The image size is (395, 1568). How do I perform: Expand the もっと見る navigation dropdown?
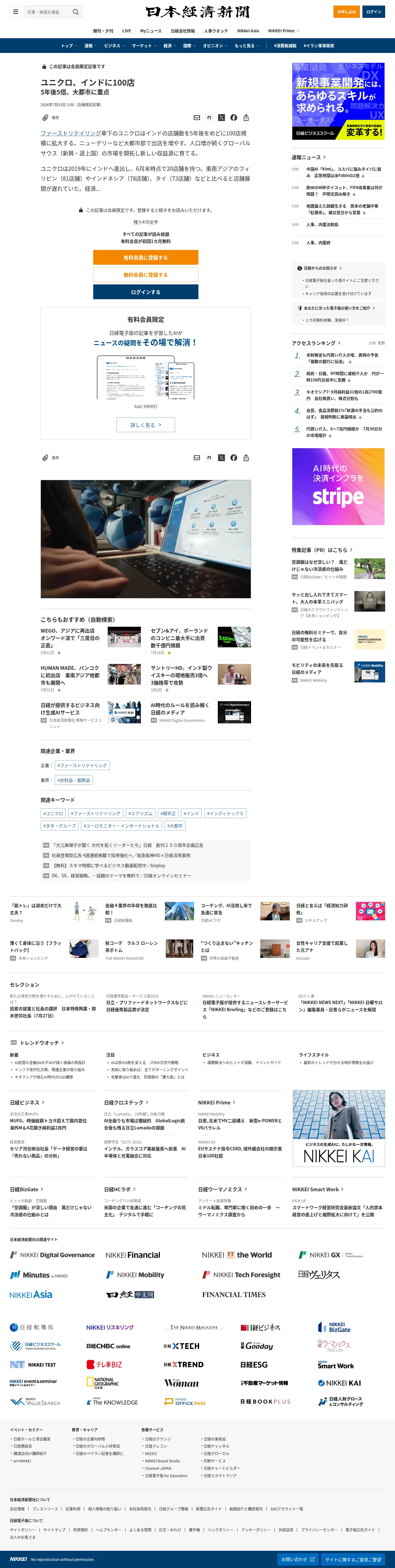246,46
